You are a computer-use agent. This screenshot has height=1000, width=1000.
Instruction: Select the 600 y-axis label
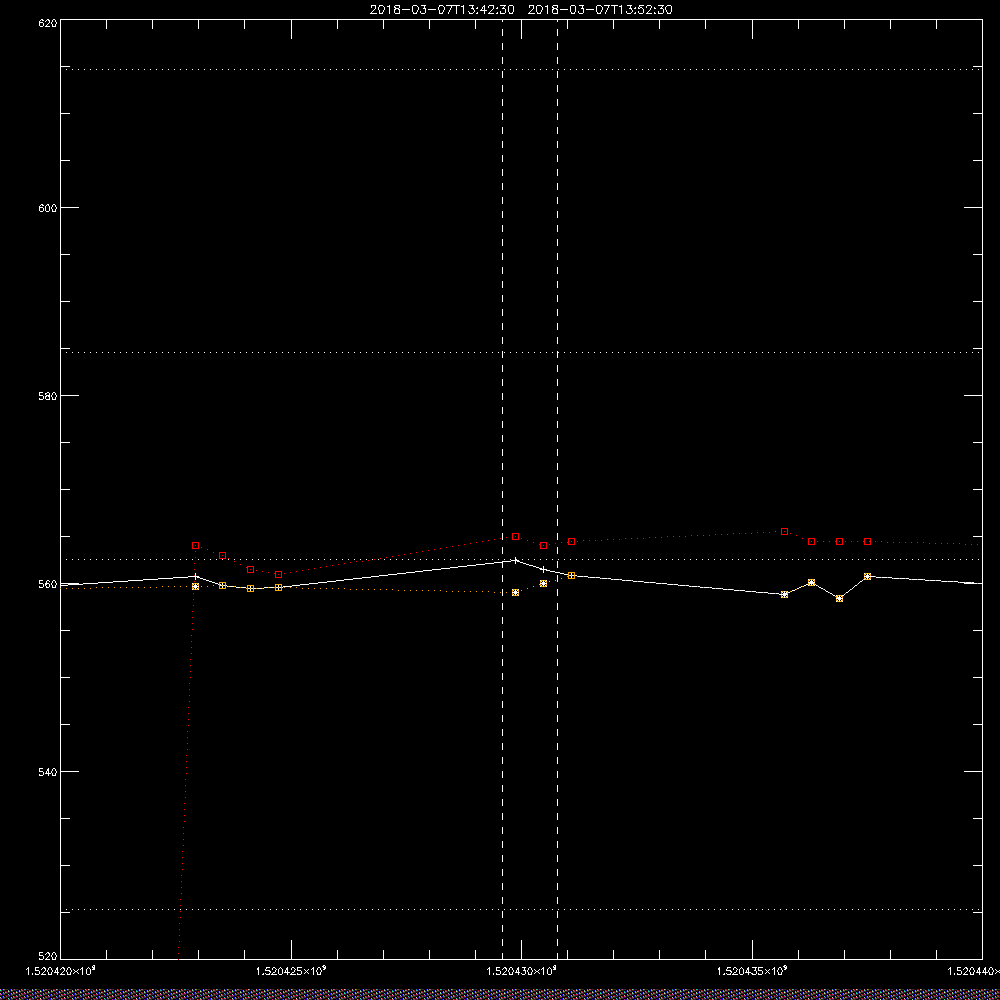click(48, 208)
